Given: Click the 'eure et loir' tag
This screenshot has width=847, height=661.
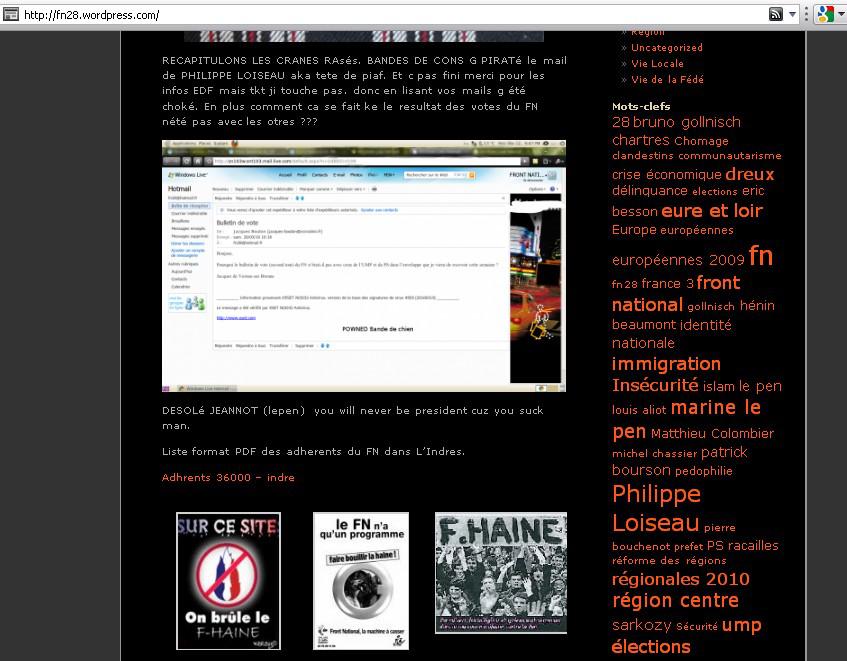Looking at the screenshot, I should pyautogui.click(x=711, y=210).
